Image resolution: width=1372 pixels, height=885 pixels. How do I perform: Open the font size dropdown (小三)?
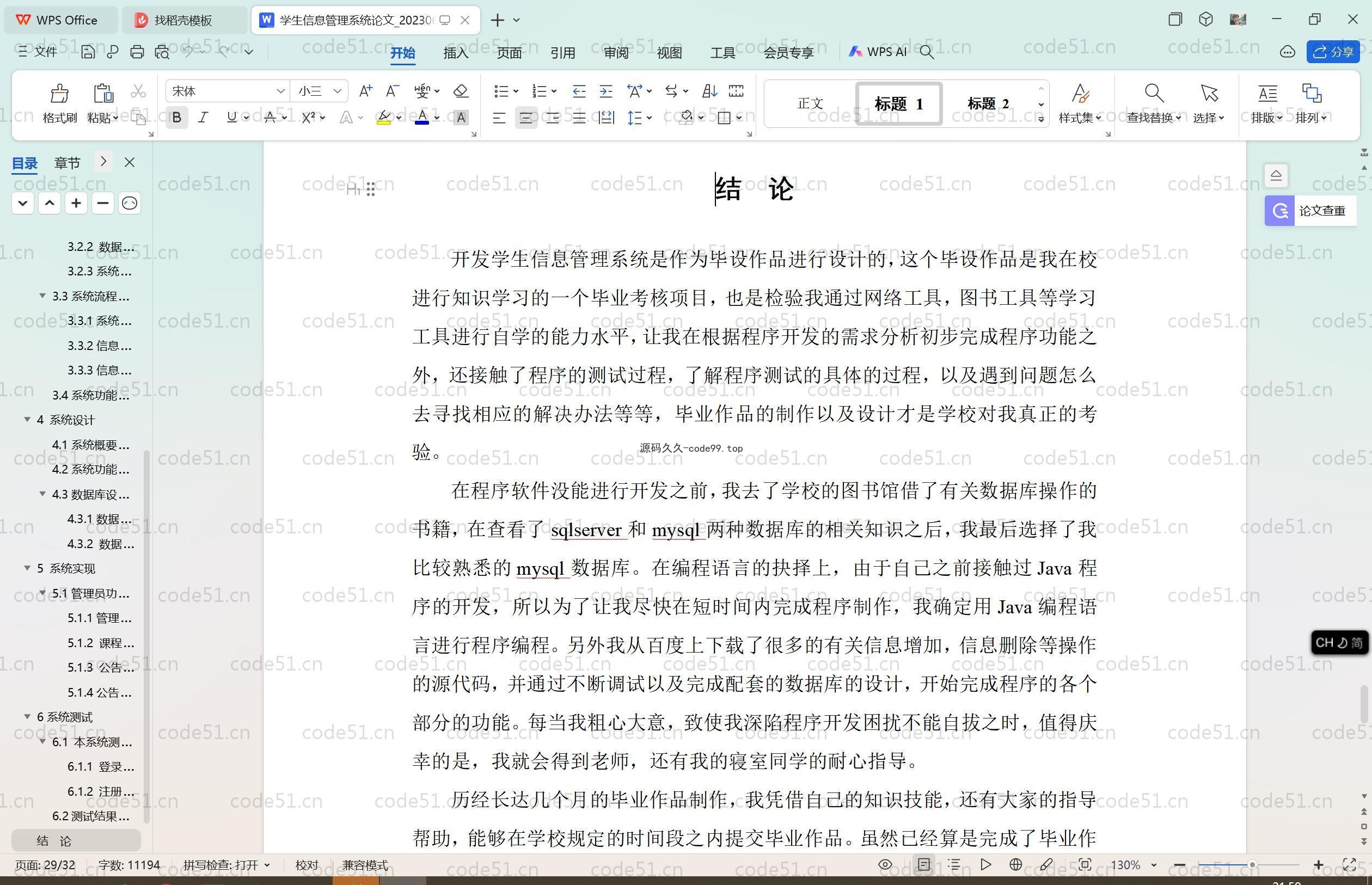pyautogui.click(x=338, y=91)
